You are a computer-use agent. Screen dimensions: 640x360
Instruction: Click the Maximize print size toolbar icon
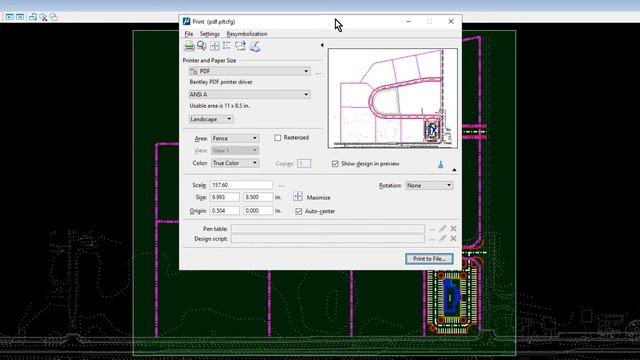[215, 46]
